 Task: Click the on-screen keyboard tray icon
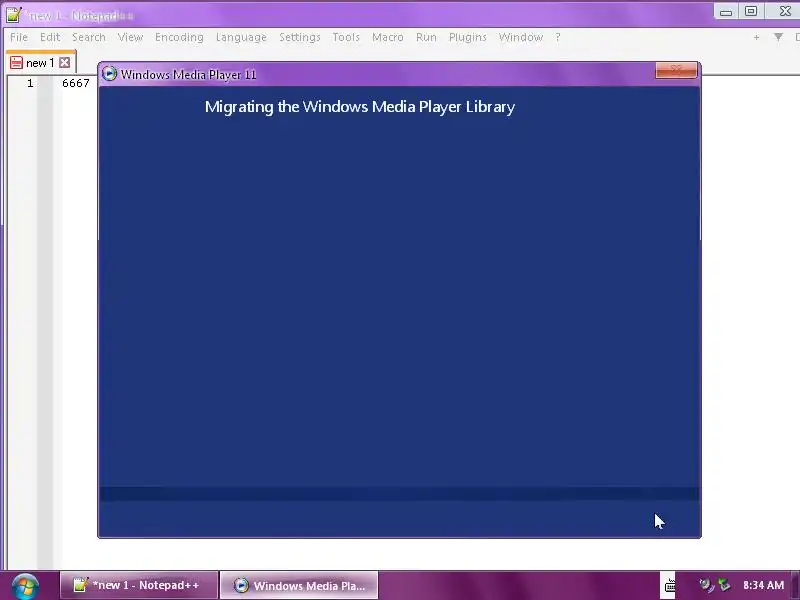click(x=669, y=585)
